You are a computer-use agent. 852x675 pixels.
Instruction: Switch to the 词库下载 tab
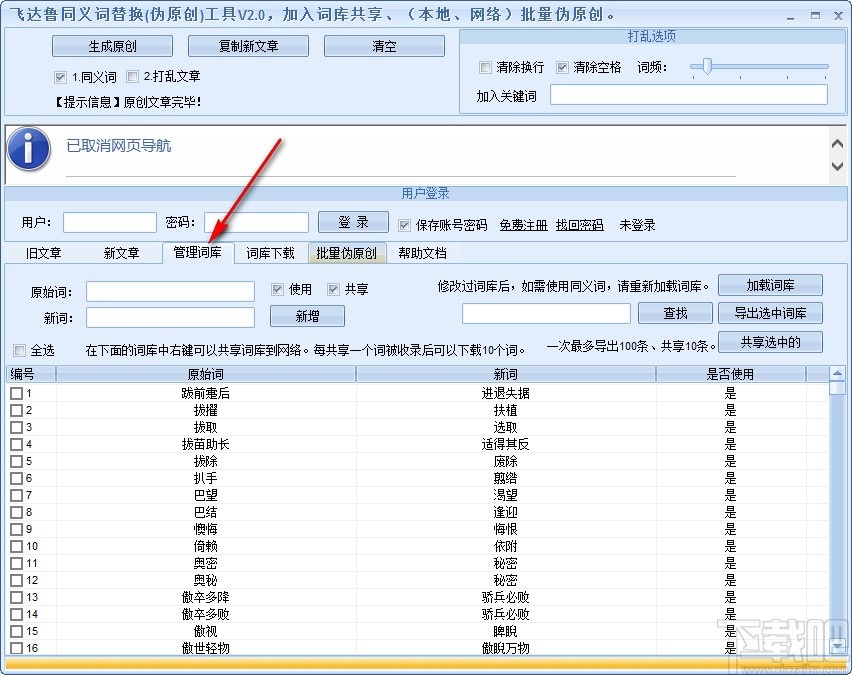[x=270, y=253]
